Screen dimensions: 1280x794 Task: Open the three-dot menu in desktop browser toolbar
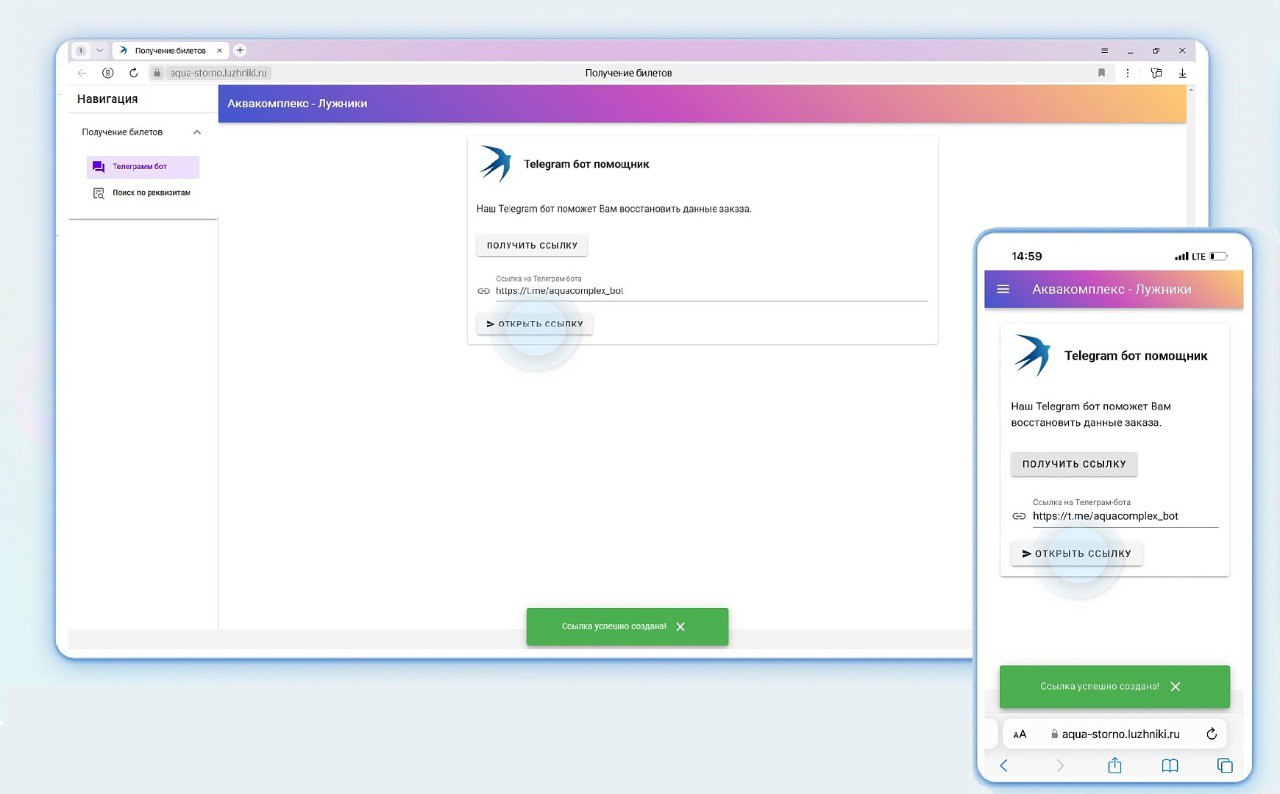1128,73
